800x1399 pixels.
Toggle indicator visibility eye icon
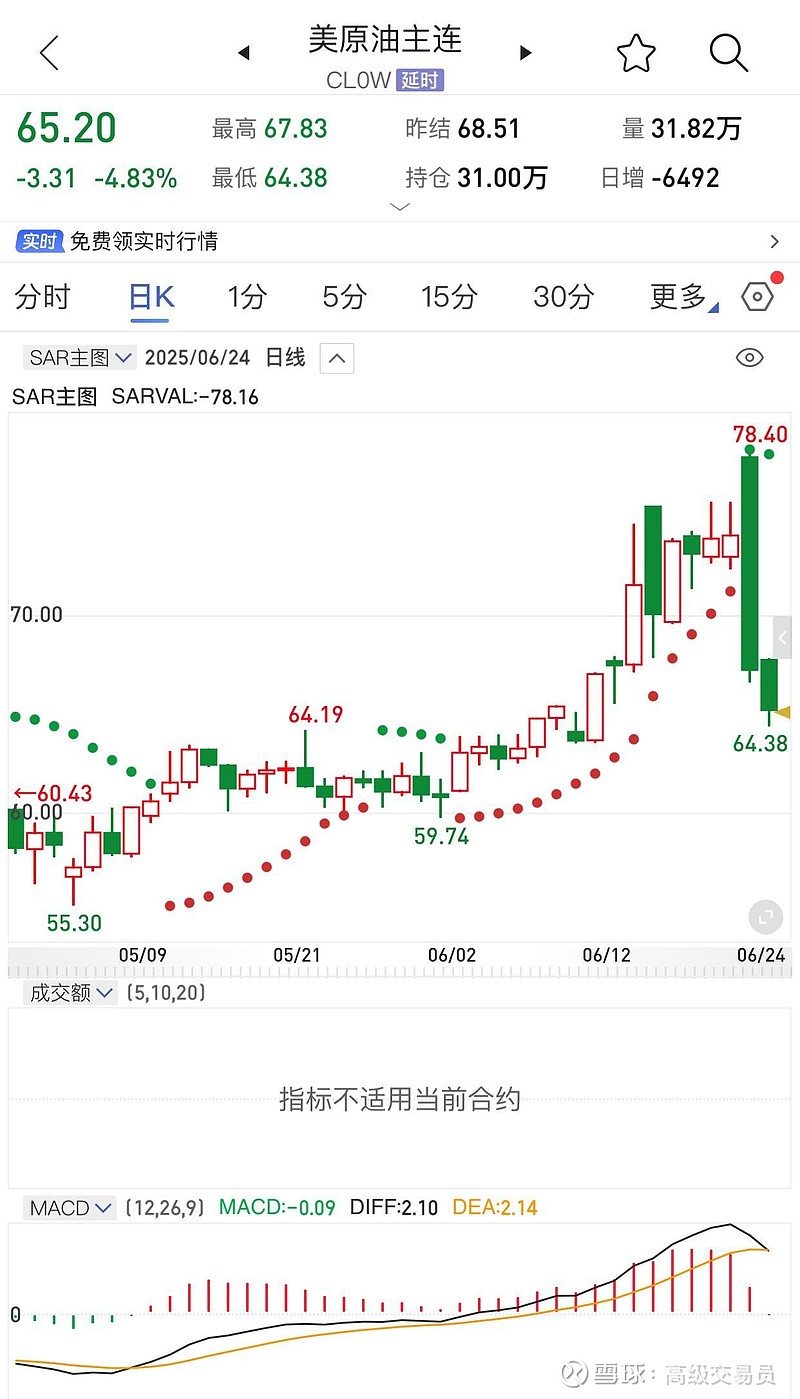coord(749,358)
